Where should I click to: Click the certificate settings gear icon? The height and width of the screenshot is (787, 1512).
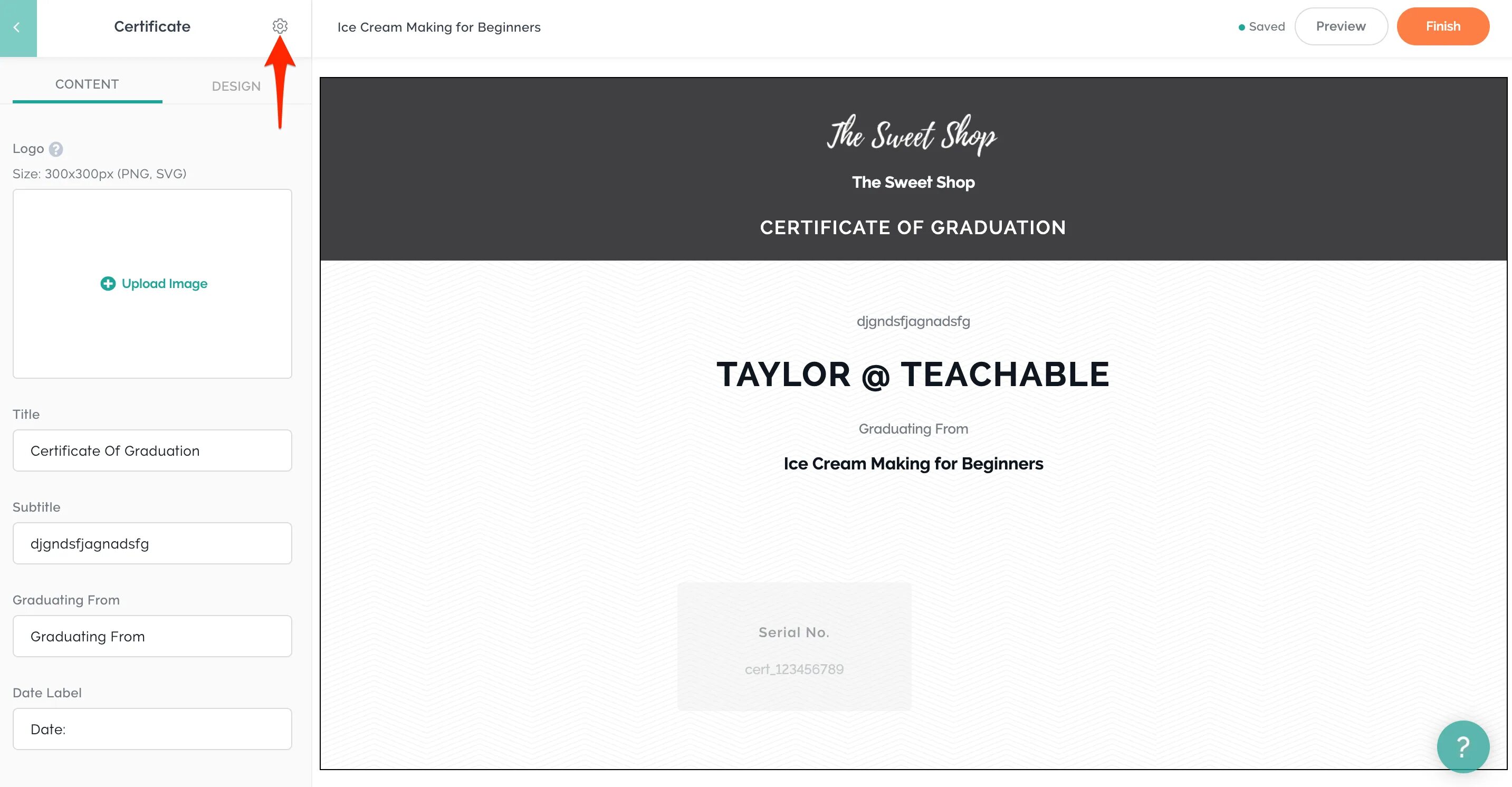(279, 26)
